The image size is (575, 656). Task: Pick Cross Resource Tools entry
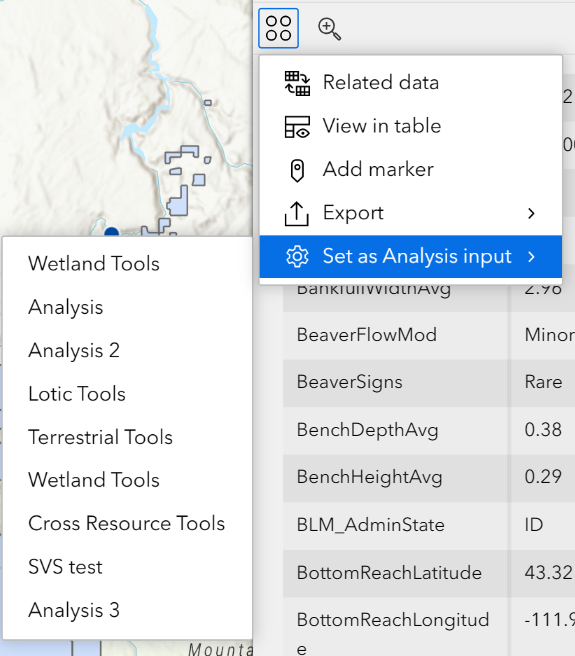point(127,523)
